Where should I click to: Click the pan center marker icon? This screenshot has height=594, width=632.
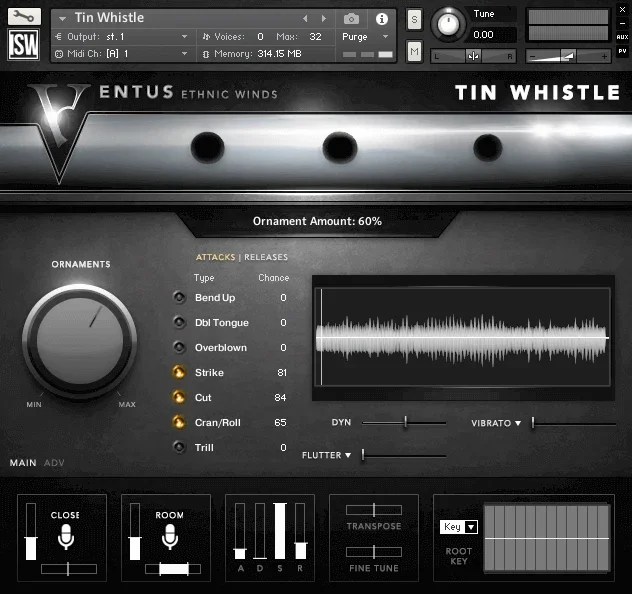[473, 56]
